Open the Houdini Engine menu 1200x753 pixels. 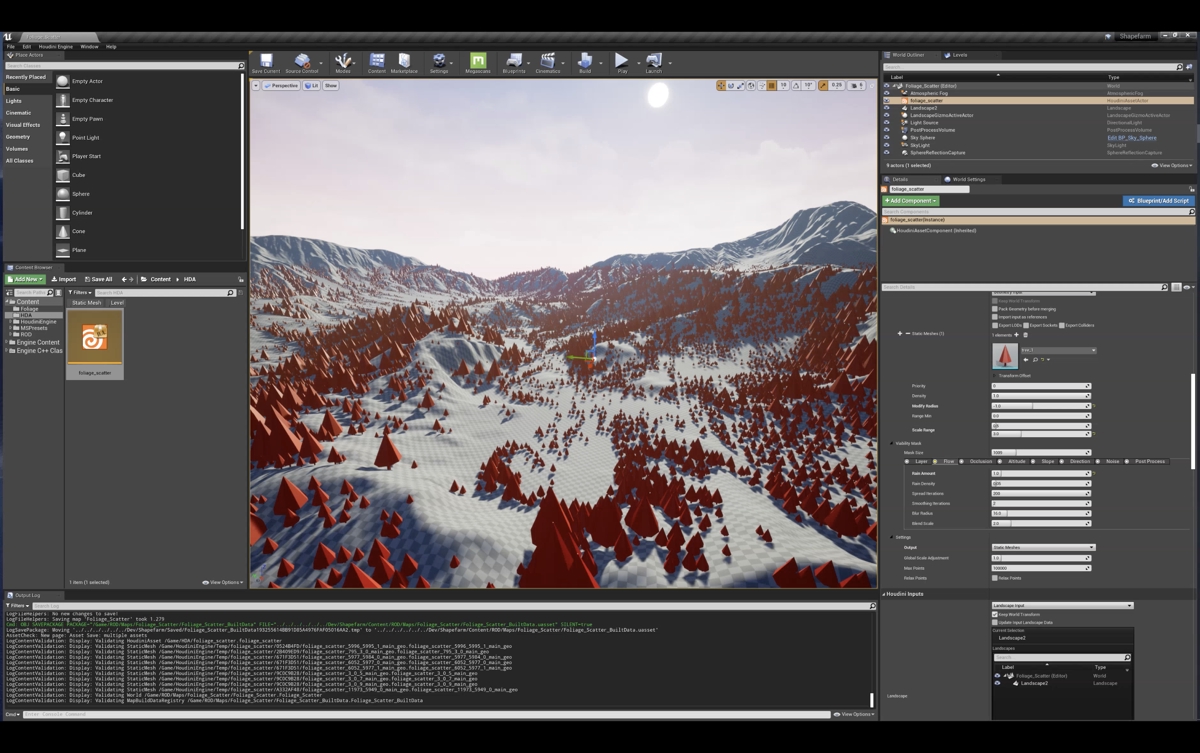[56, 46]
